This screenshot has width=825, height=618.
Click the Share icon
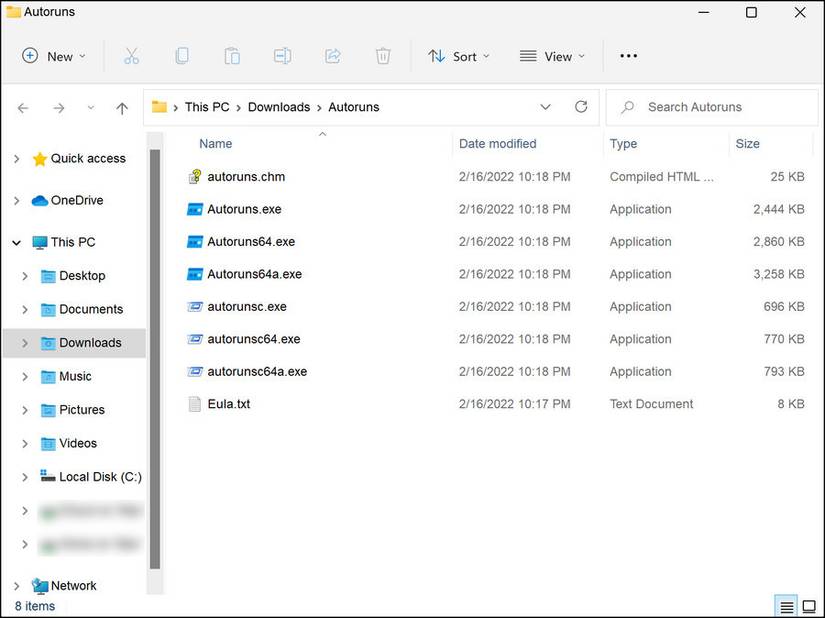tap(332, 56)
